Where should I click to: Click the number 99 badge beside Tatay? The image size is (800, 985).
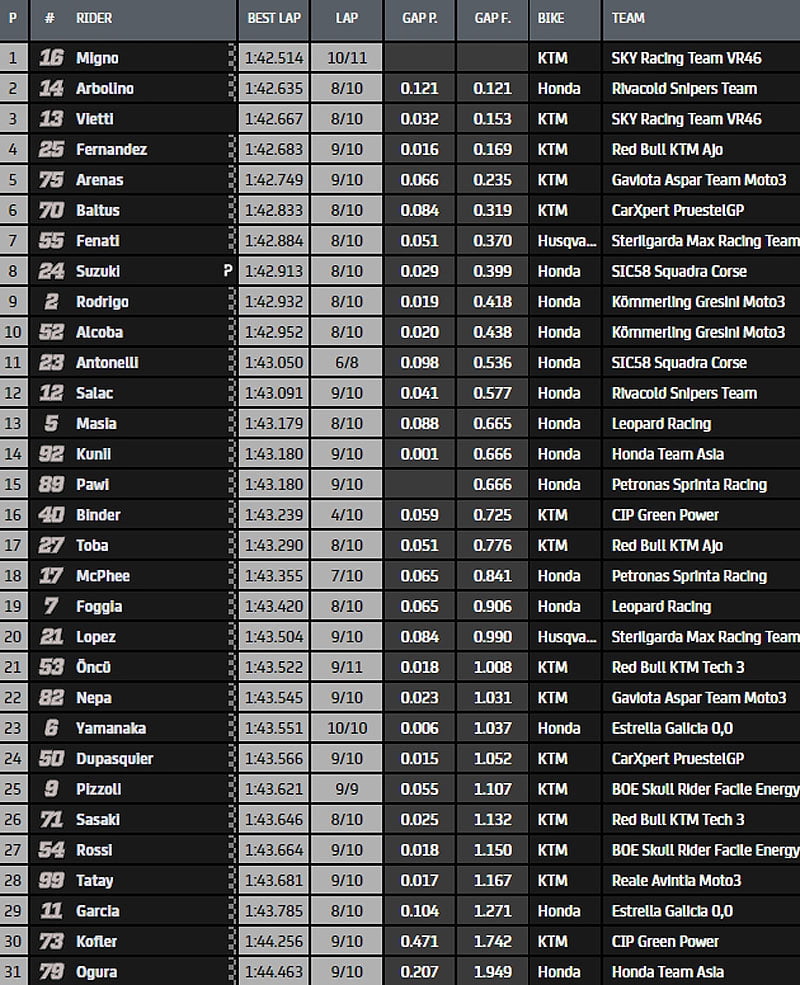coord(51,881)
